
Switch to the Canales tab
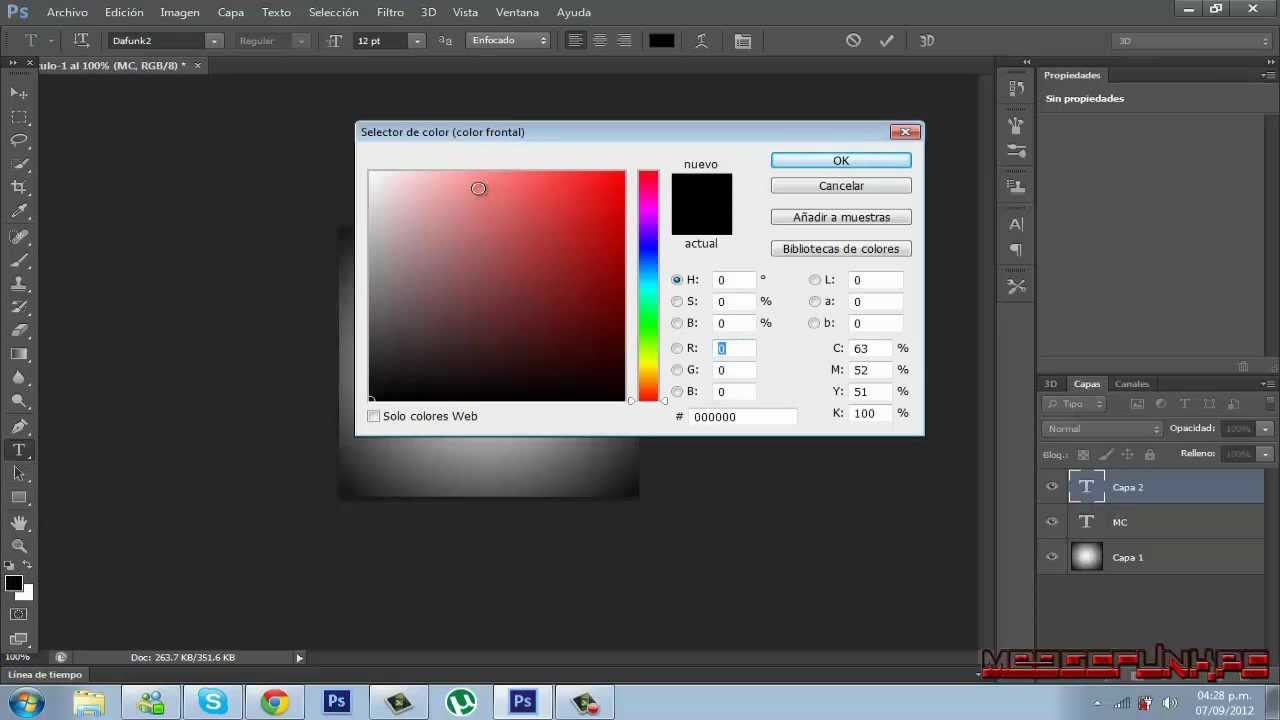point(1132,384)
